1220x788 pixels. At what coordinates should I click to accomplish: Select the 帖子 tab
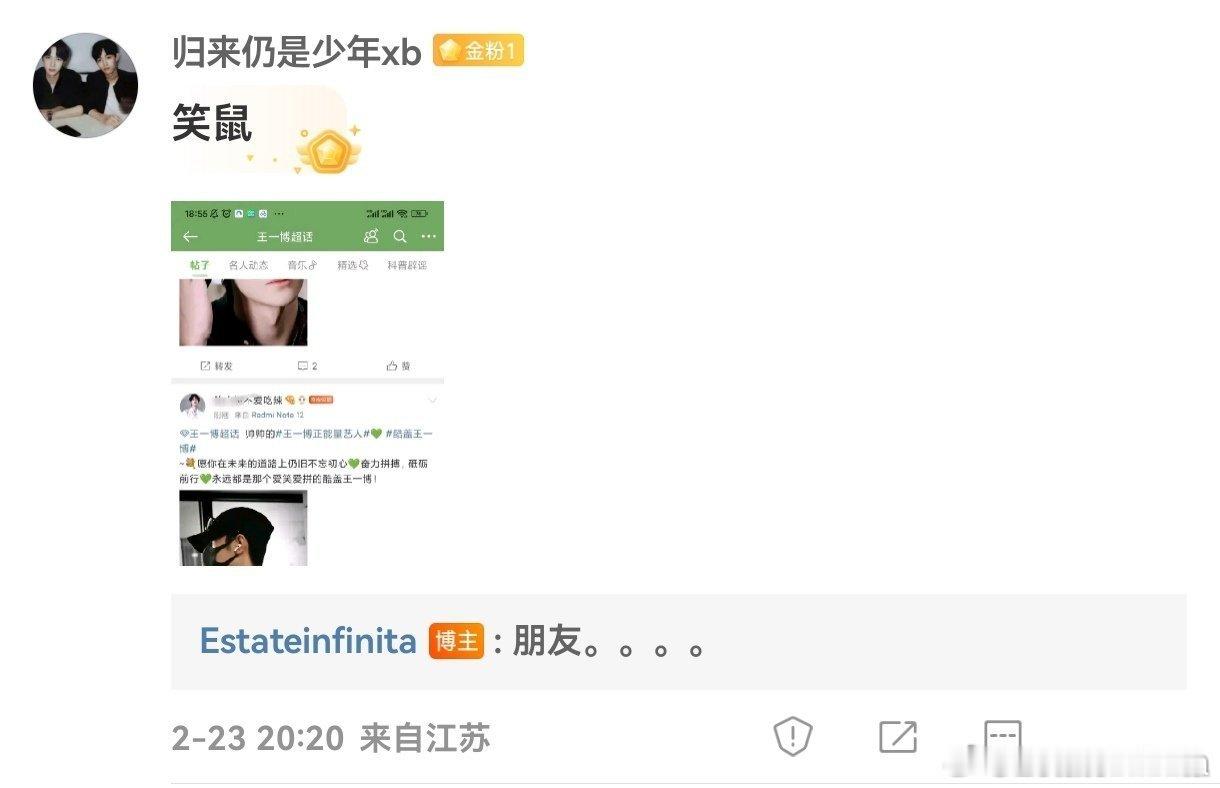200,265
